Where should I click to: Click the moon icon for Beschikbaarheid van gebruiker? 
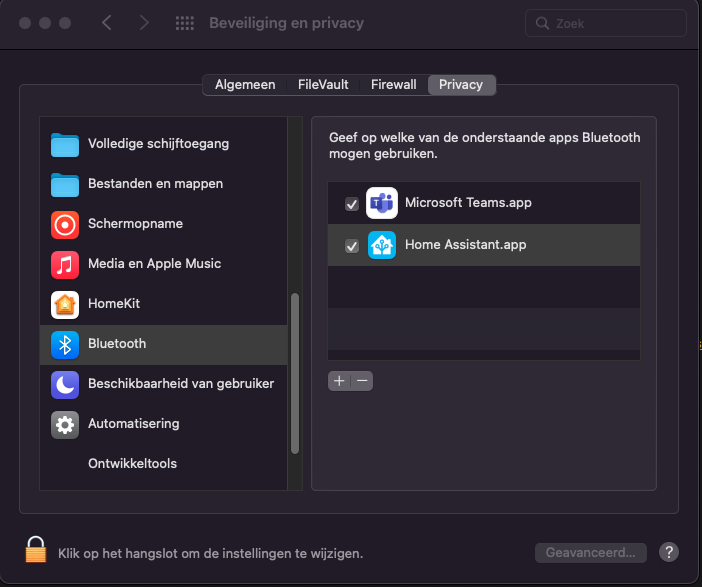(65, 385)
